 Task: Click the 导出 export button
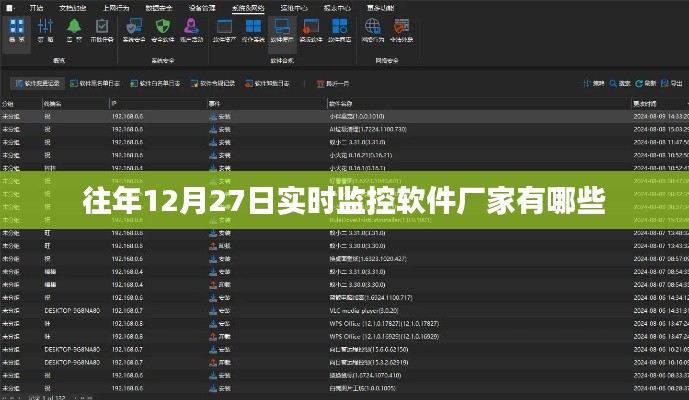(x=671, y=84)
